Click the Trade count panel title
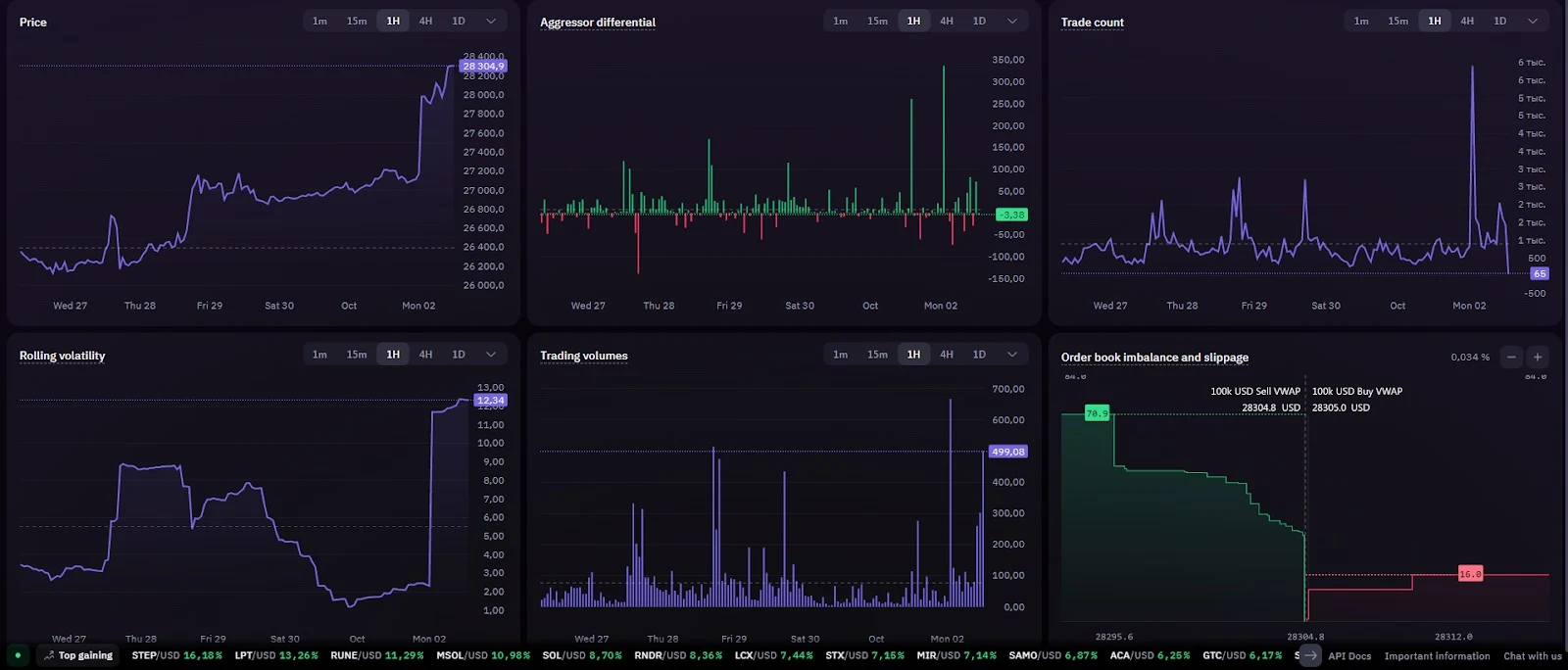This screenshot has height=670, width=1568. tap(1093, 22)
